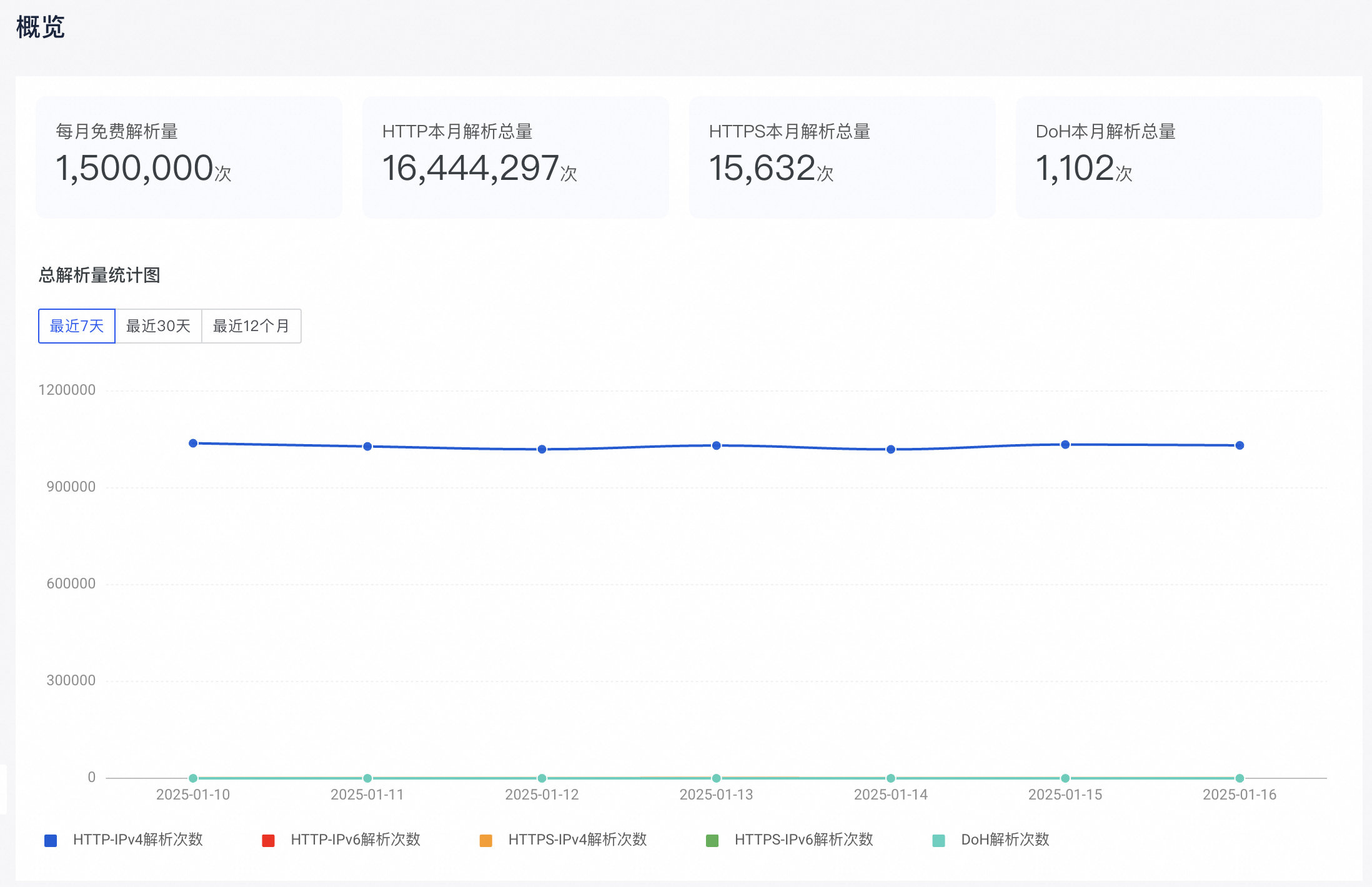1372x887 pixels.
Task: Click blue data point for 2025-01-16
Action: pos(1240,445)
